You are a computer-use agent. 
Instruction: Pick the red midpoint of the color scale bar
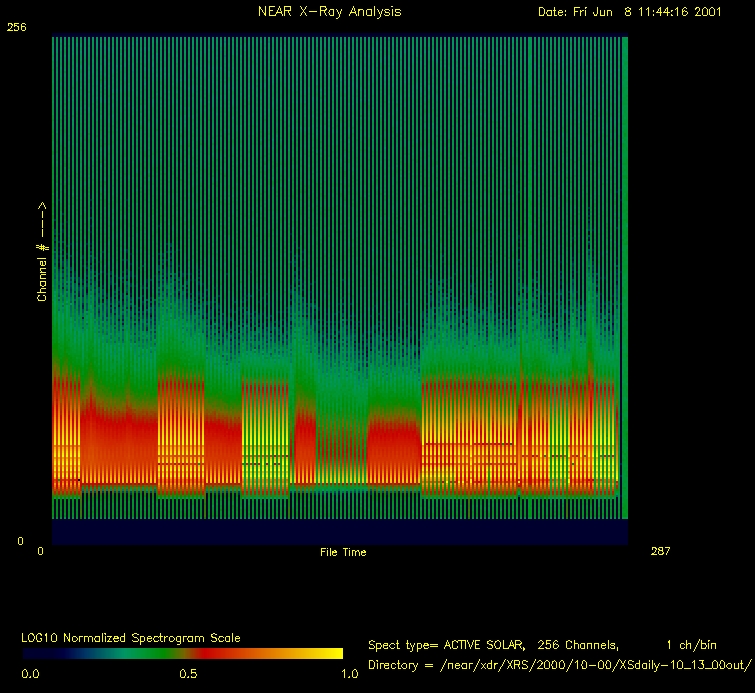point(200,653)
